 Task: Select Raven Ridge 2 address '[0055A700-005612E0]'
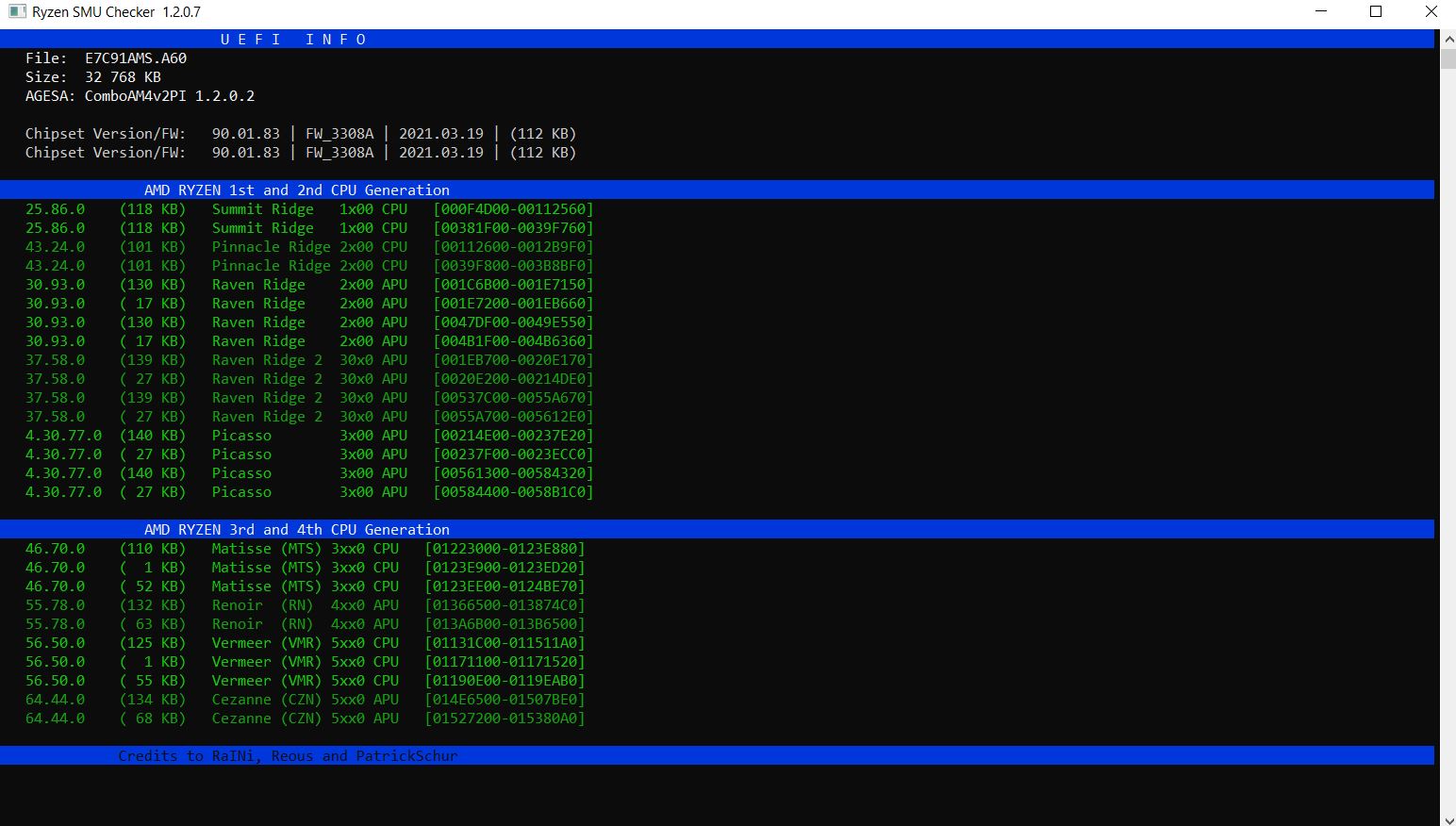tap(514, 417)
